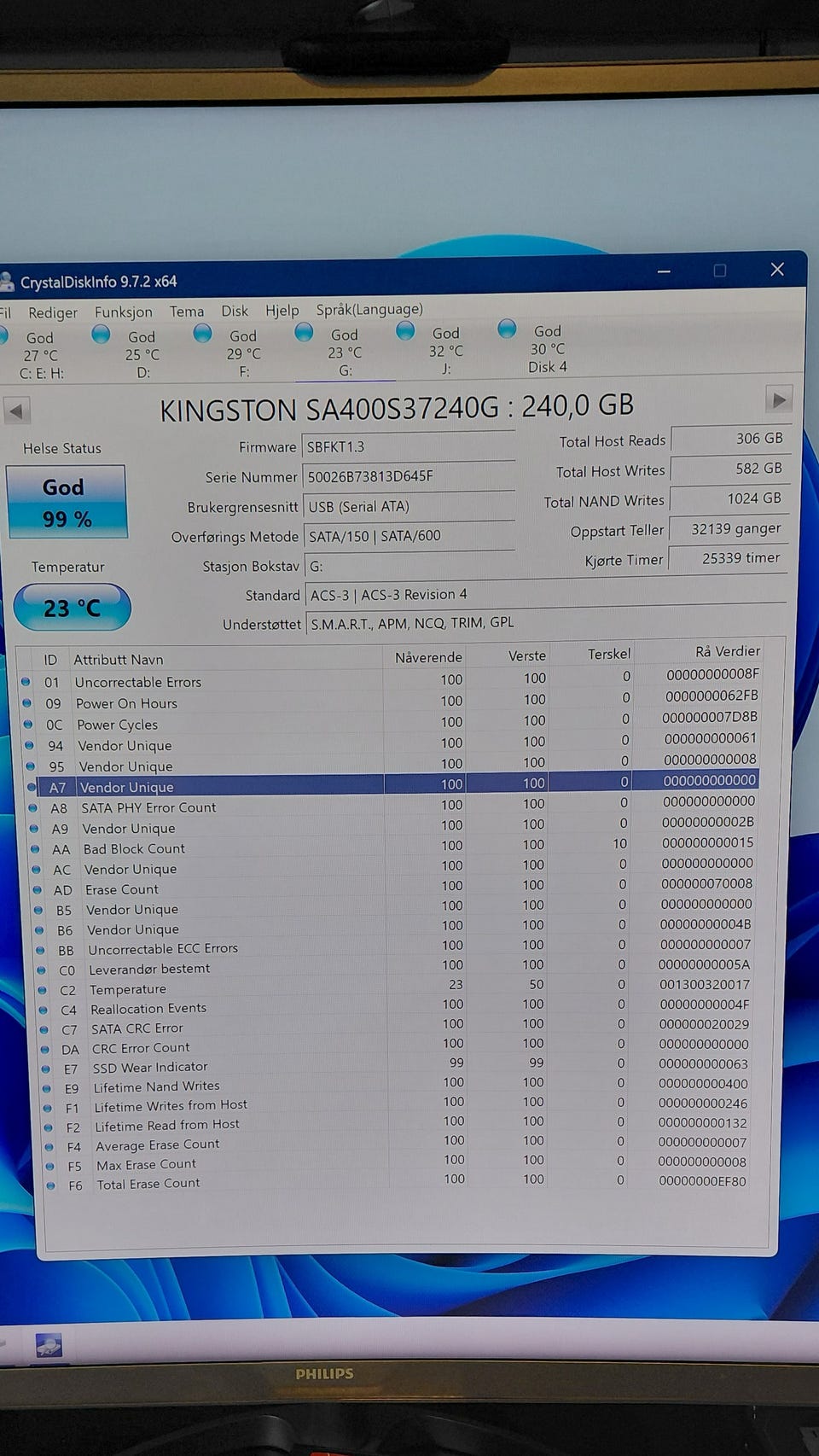Viewport: 819px width, 1456px height.
Task: Select the highlighted A7 Vendor Unique row
Action: tap(392, 784)
